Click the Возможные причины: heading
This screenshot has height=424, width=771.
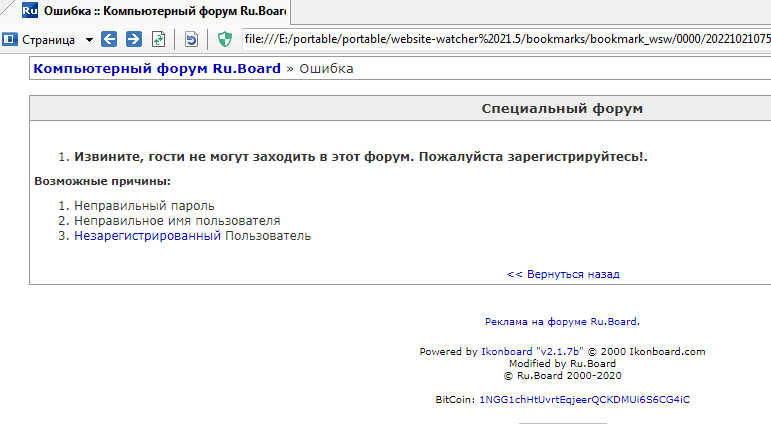pos(102,181)
